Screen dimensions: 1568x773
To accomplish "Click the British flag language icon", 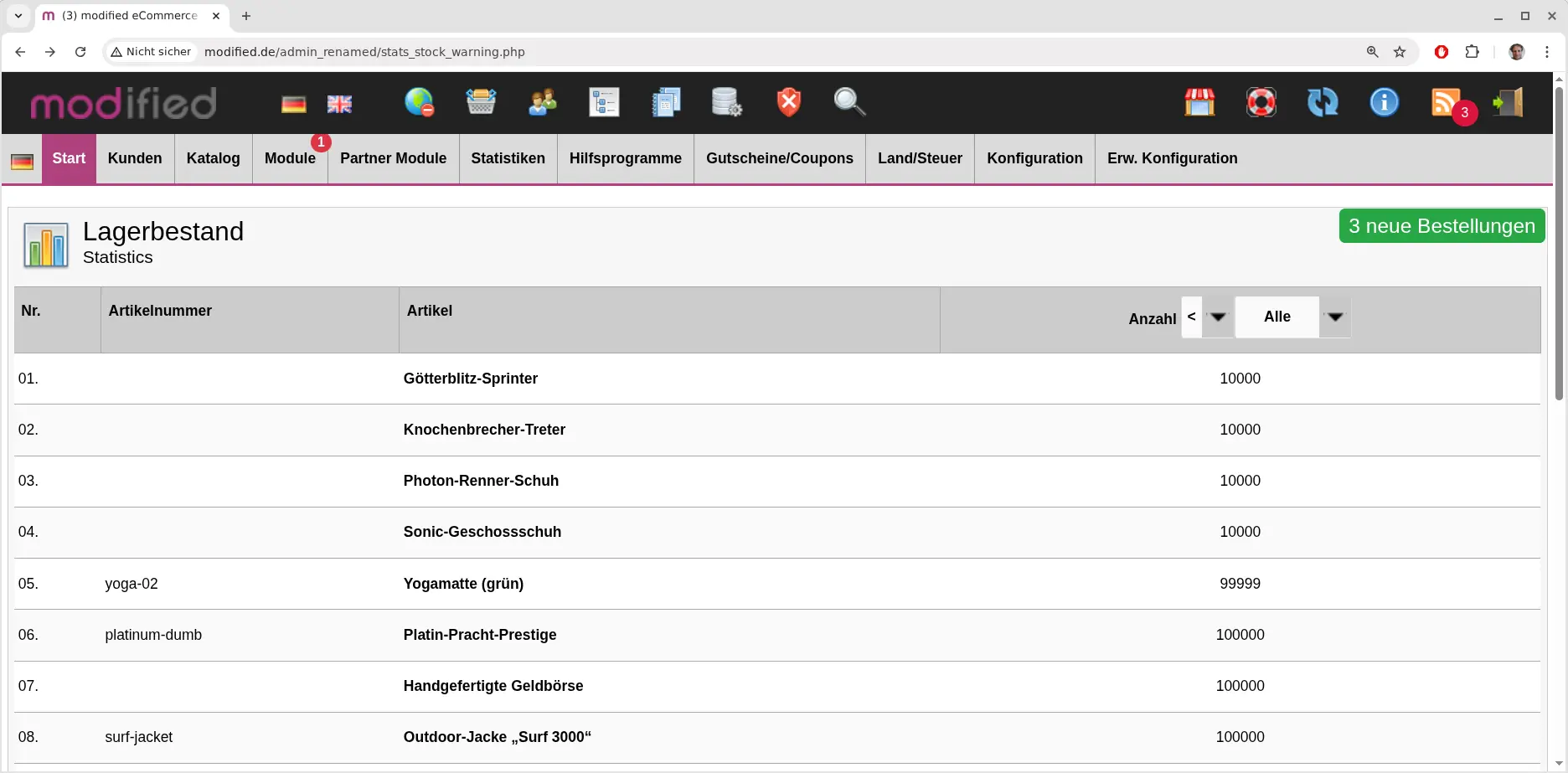I will [339, 104].
